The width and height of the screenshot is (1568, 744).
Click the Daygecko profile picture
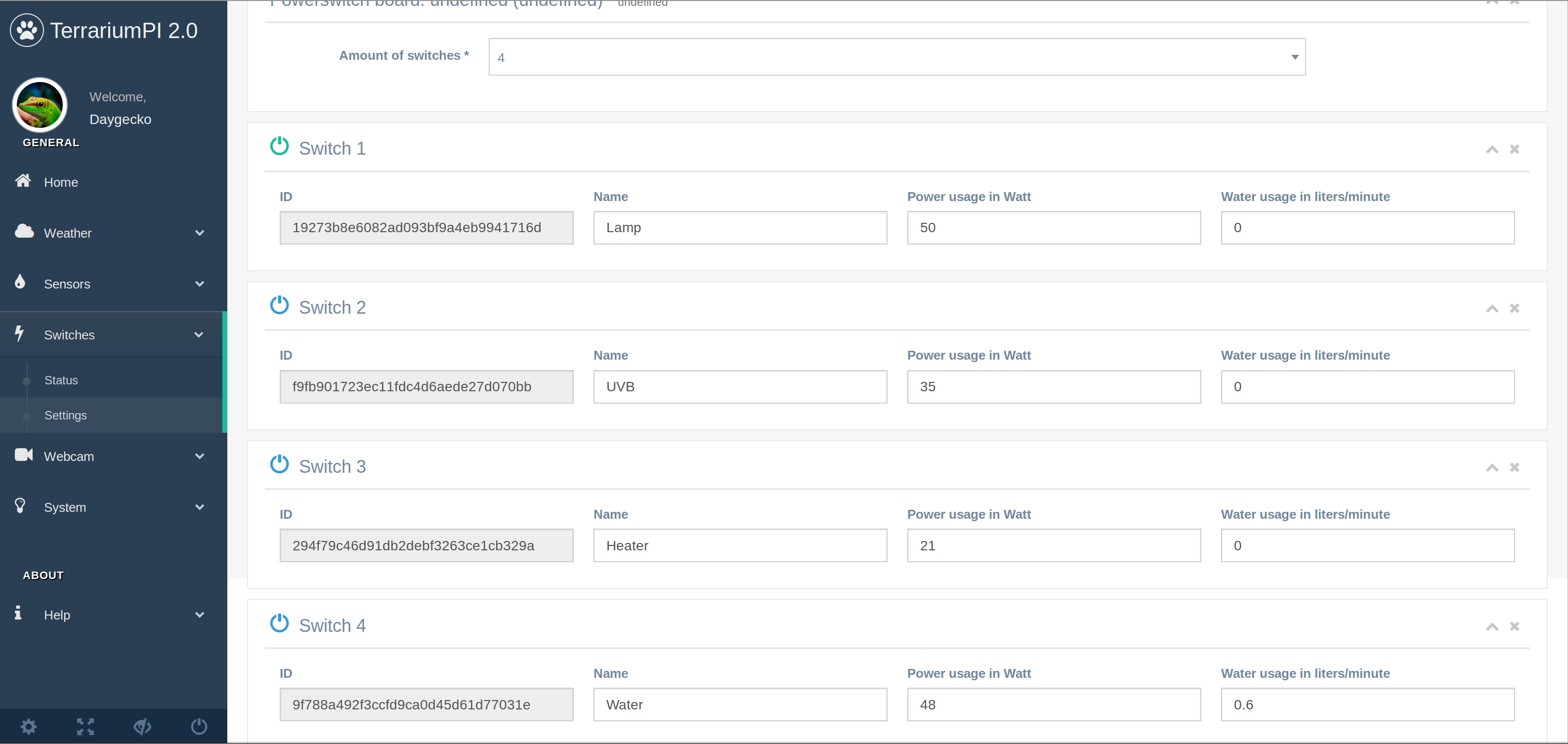pyautogui.click(x=40, y=105)
